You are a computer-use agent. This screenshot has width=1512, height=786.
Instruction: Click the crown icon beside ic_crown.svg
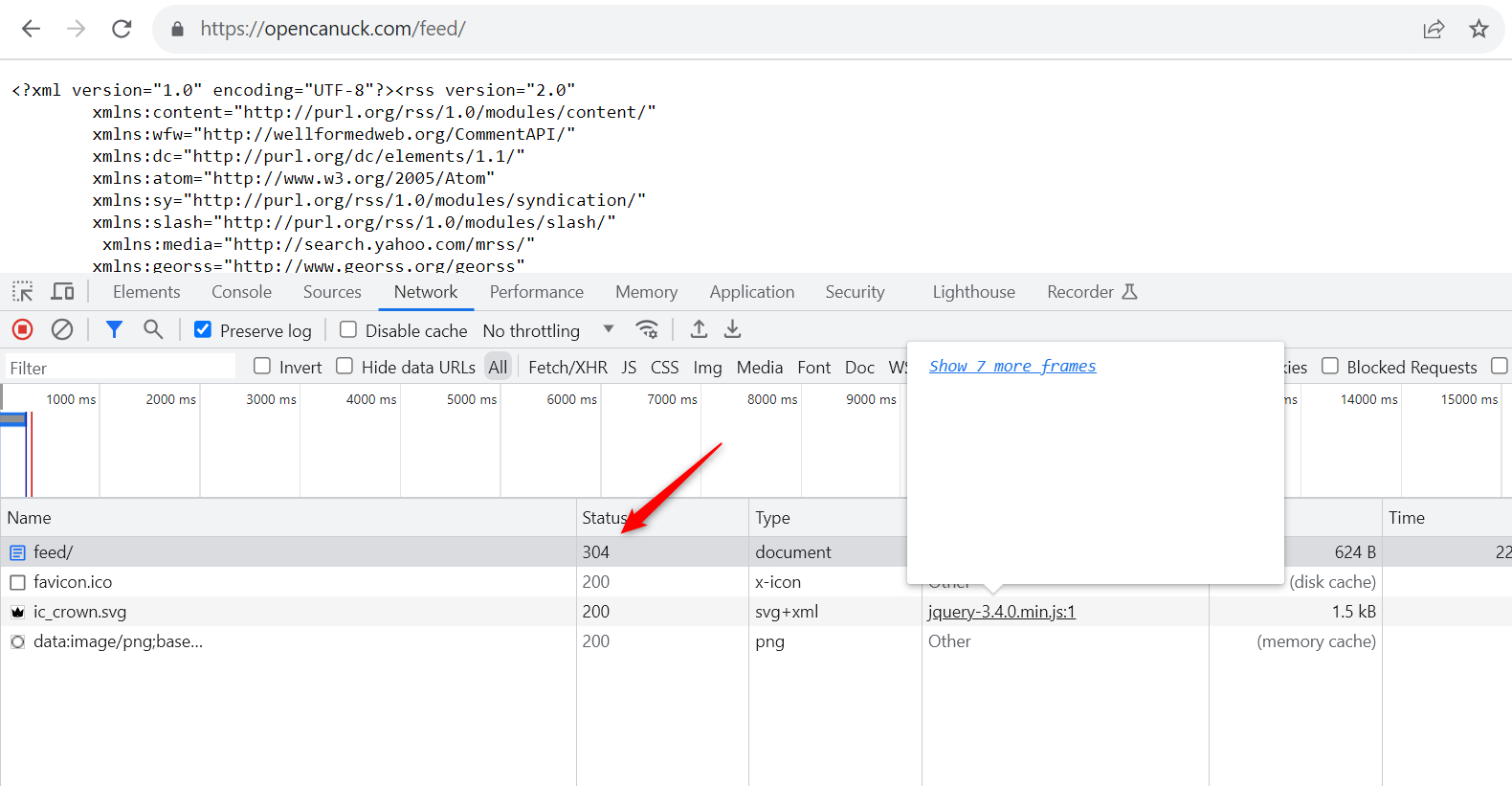17,612
